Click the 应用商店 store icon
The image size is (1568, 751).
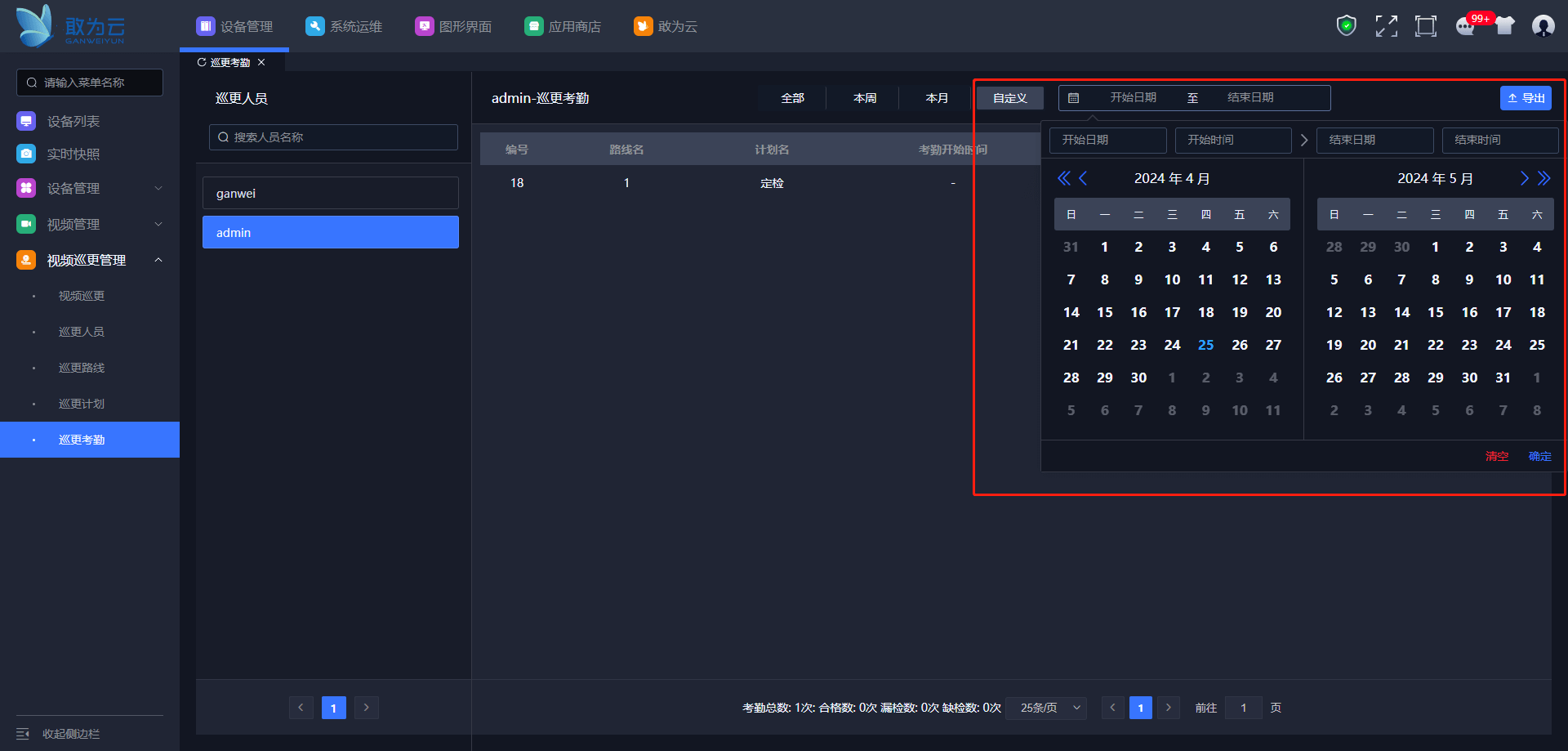[x=533, y=26]
